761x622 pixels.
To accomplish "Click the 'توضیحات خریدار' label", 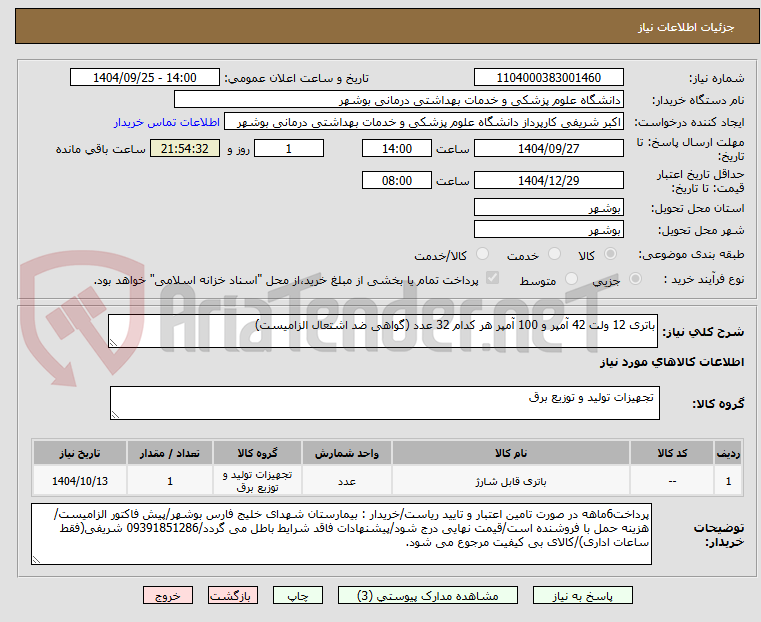I will click(719, 534).
